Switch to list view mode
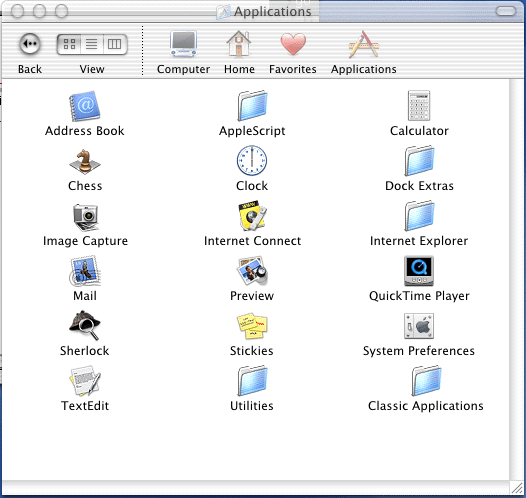The image size is (526, 498). pos(92,44)
